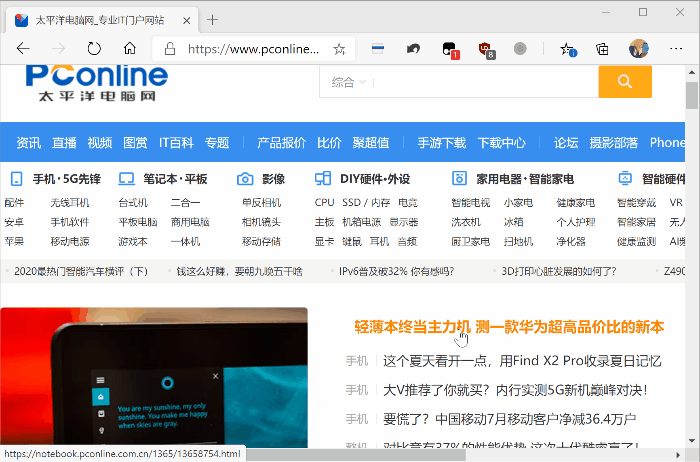Open a new tab with plus button

coord(212,19)
